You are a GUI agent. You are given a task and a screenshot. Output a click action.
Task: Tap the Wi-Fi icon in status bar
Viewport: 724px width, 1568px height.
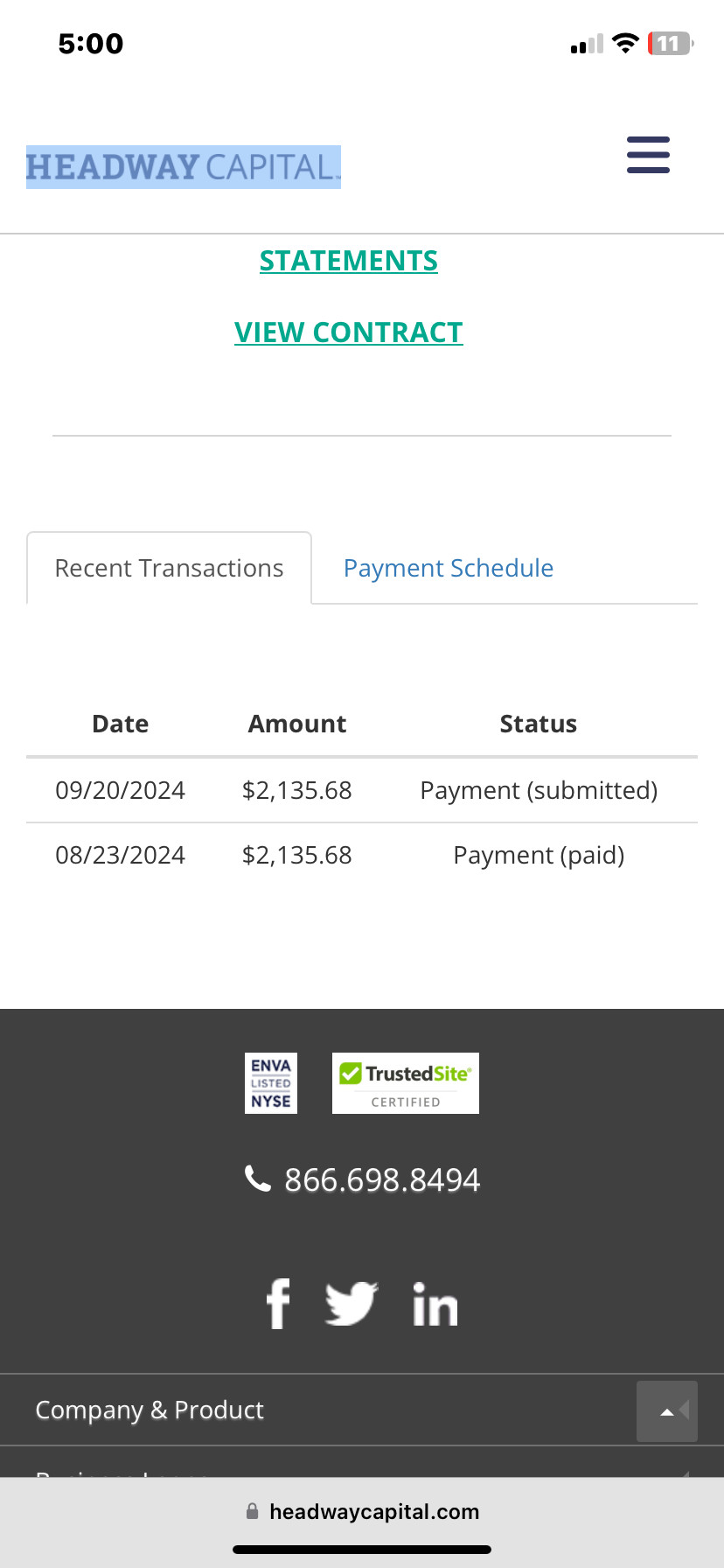click(625, 43)
